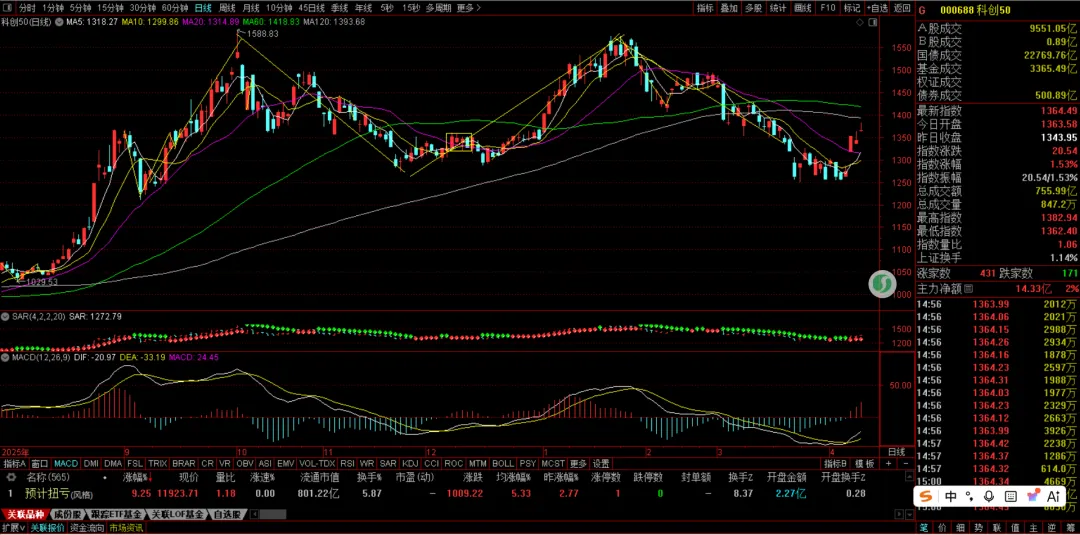This screenshot has height=535, width=1080.
Task: Click the 返回 back button
Action: pyautogui.click(x=902, y=8)
